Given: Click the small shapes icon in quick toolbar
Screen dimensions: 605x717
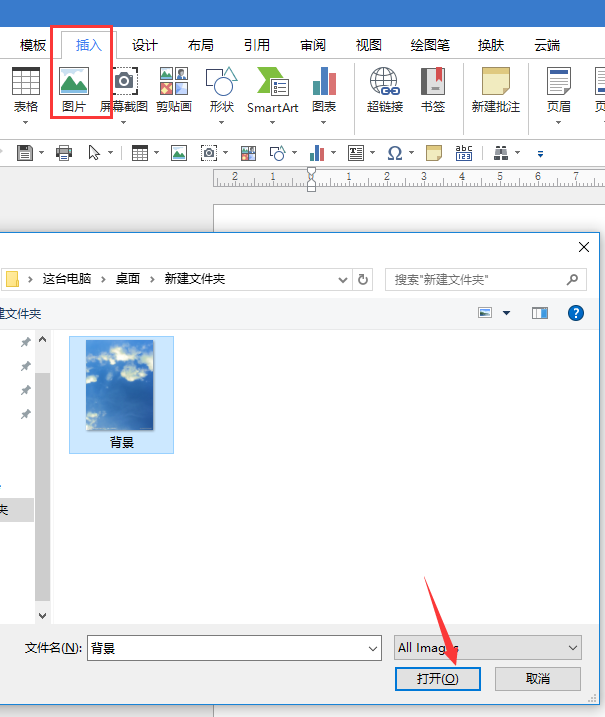Looking at the screenshot, I should click(278, 153).
